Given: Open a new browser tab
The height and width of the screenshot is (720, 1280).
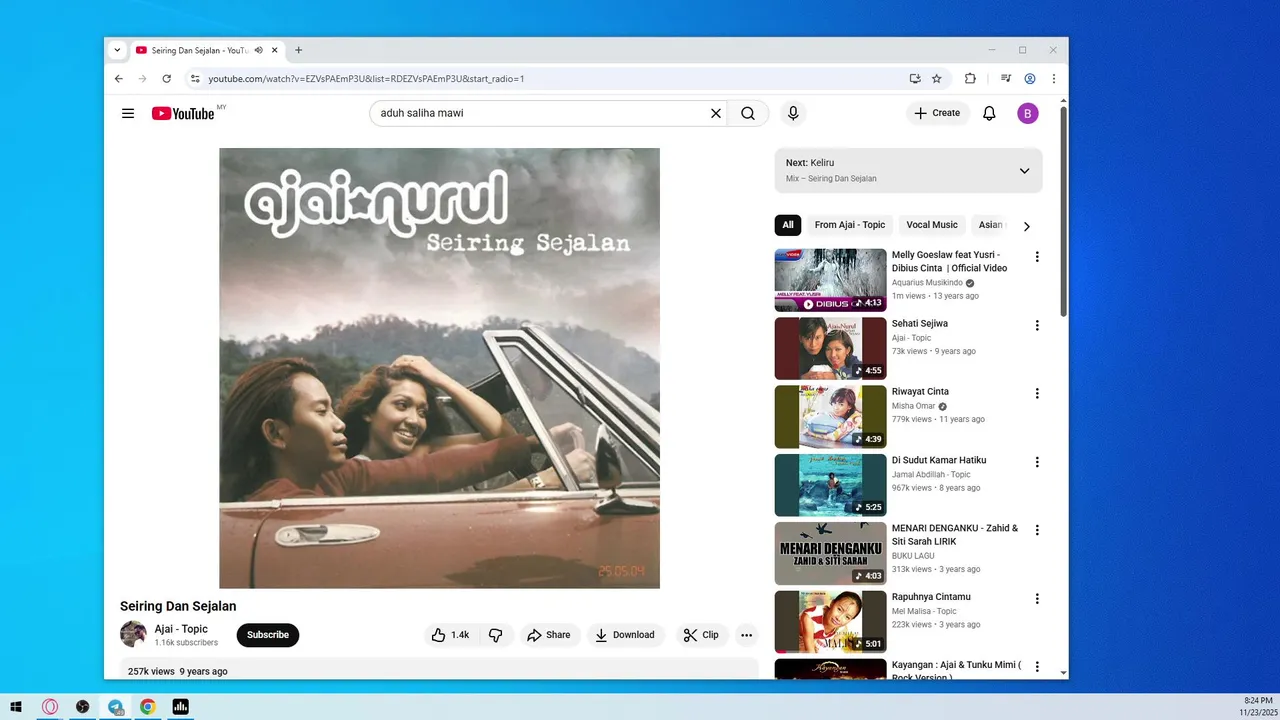Looking at the screenshot, I should (298, 50).
